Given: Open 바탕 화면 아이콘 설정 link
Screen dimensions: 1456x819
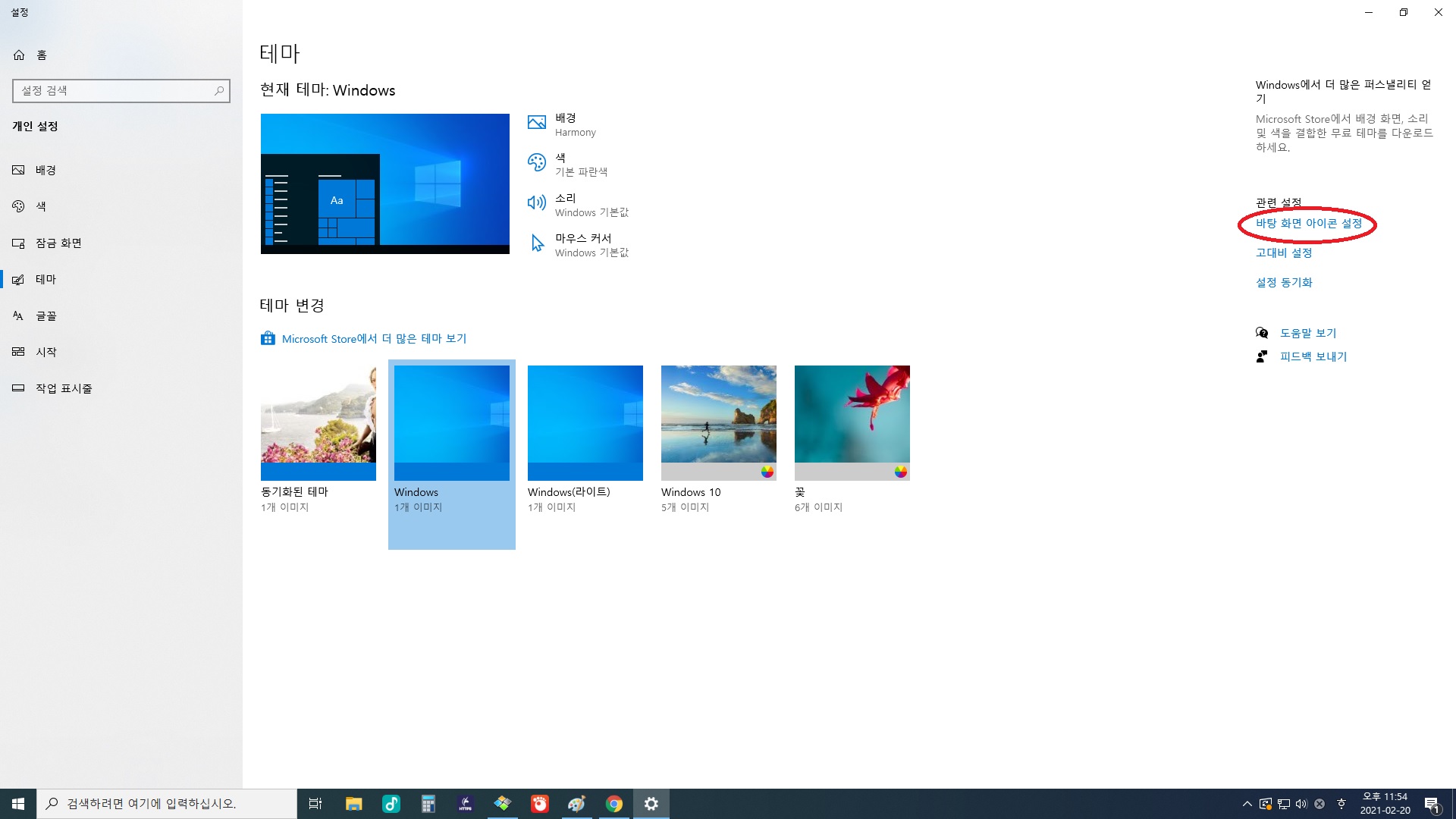Looking at the screenshot, I should [x=1308, y=224].
